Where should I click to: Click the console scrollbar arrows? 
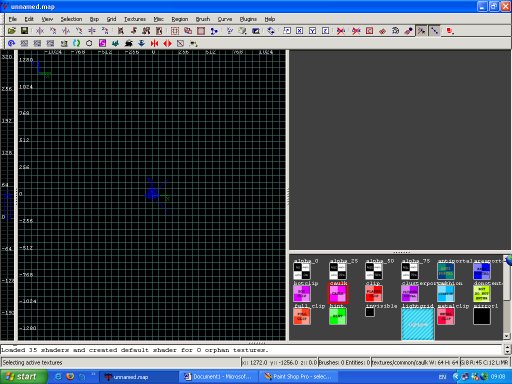507,349
